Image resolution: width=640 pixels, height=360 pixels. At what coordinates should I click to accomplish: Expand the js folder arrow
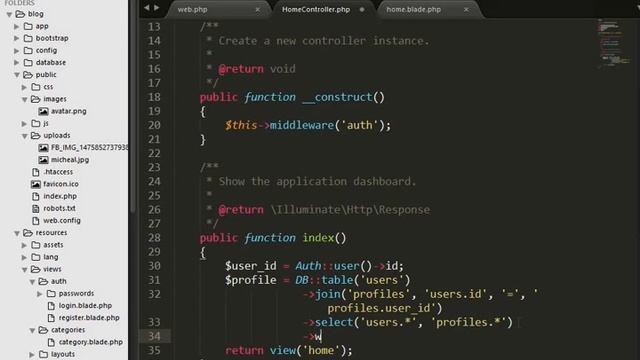[24, 124]
